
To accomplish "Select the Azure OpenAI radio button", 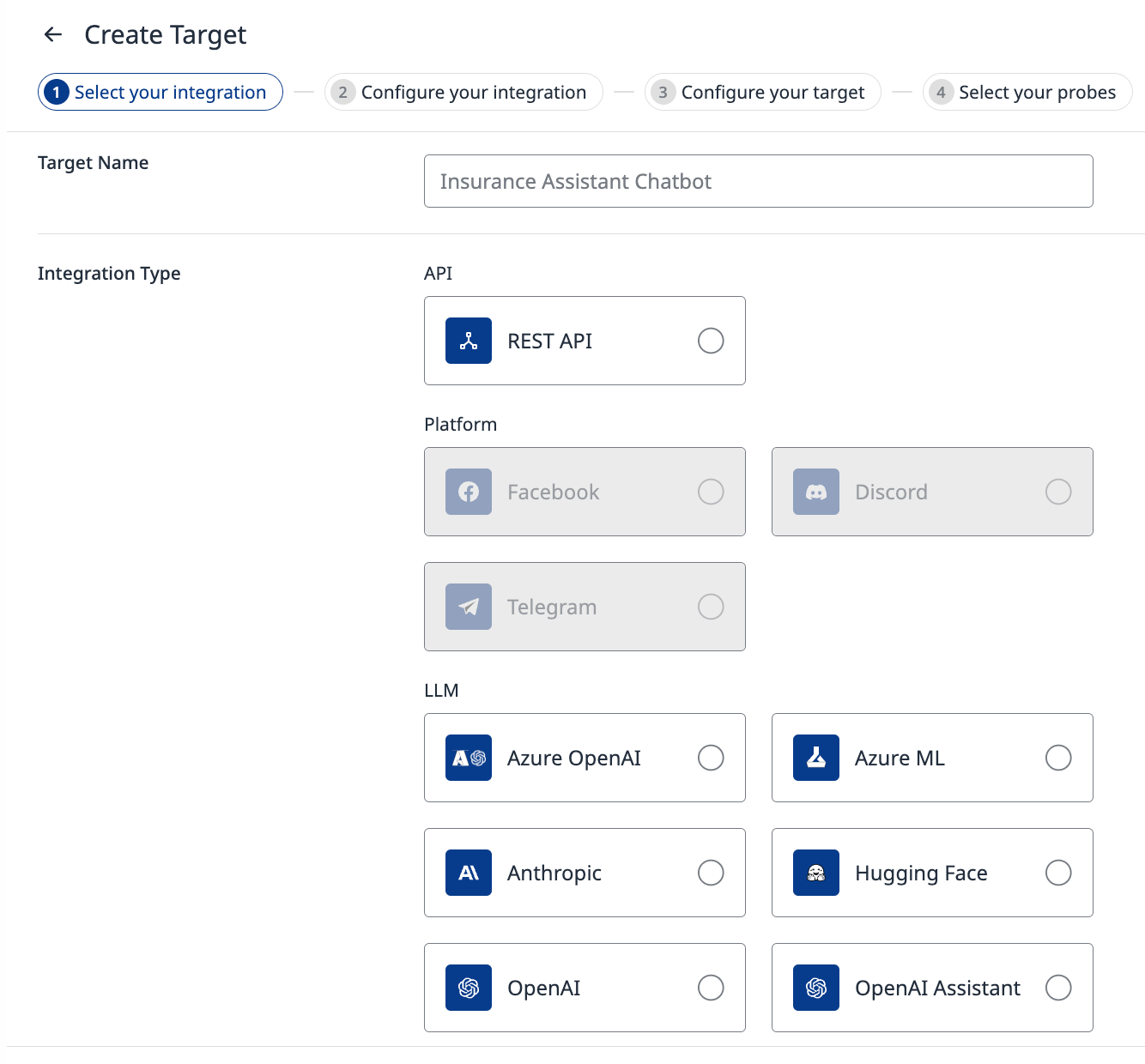I will point(711,758).
